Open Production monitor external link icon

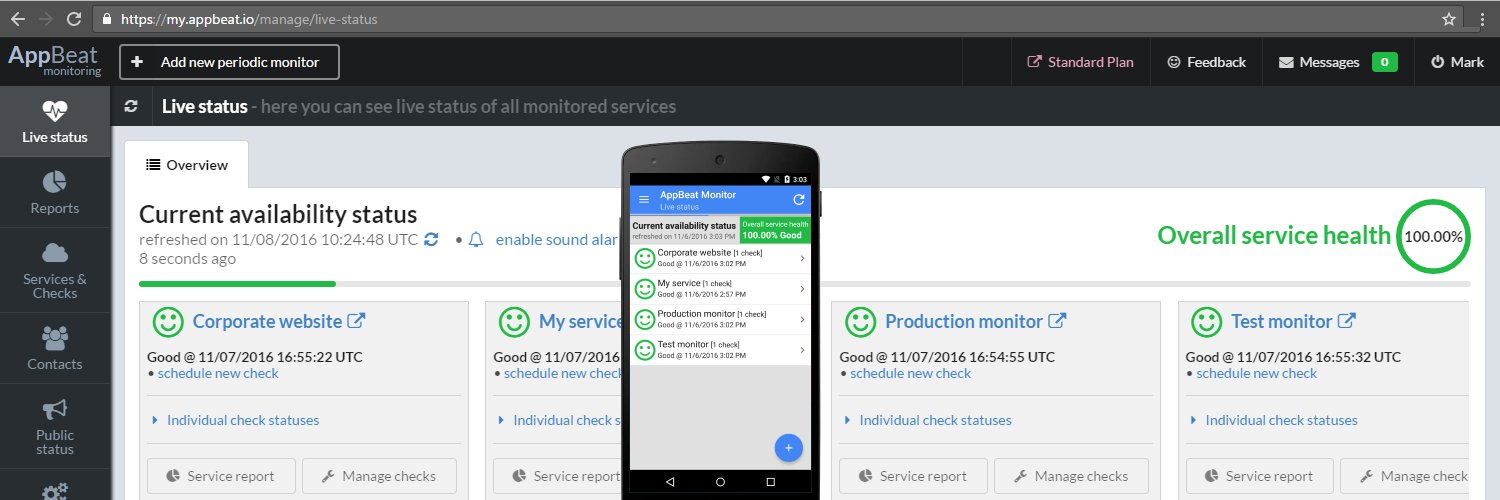tap(1057, 321)
